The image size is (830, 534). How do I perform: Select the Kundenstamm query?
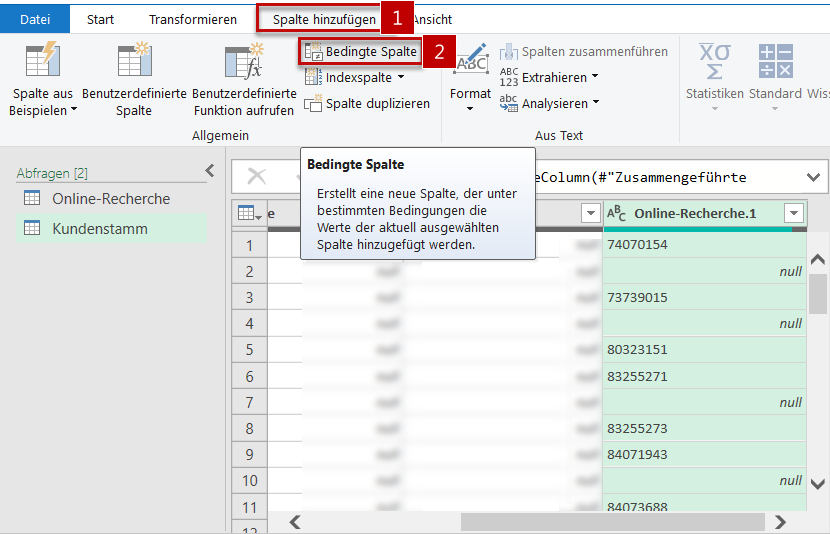click(111, 229)
